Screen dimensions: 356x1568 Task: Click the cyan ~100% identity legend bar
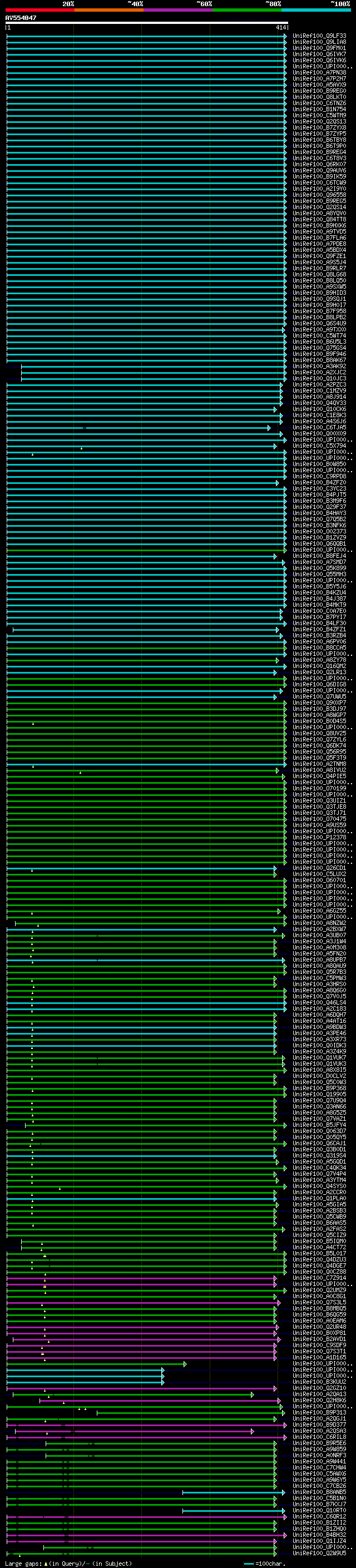click(315, 11)
